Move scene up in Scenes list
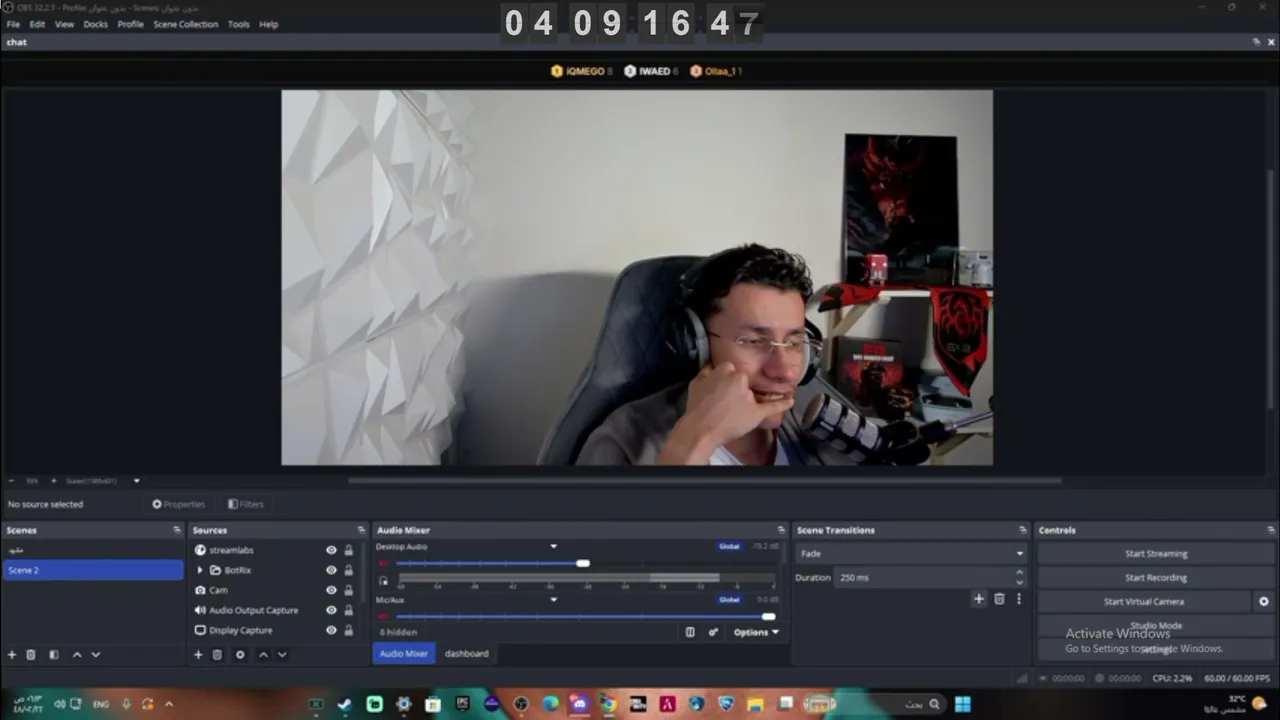The height and width of the screenshot is (720, 1280). (x=77, y=655)
